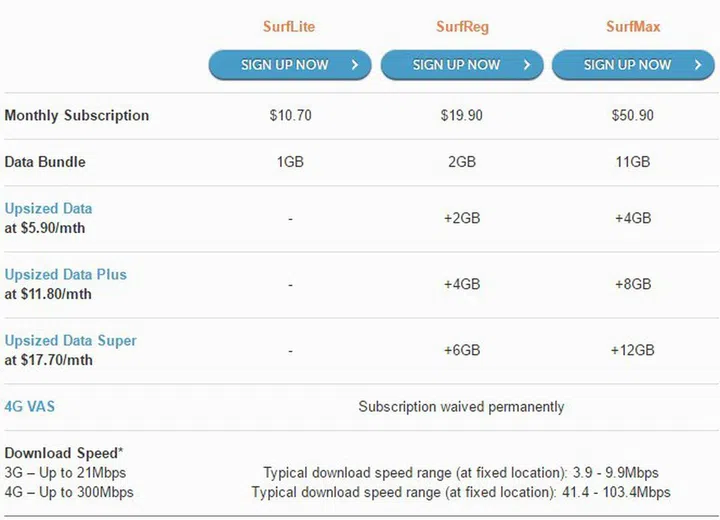The image size is (720, 520).
Task: Open the Upsized Data Plus link
Action: 65,274
